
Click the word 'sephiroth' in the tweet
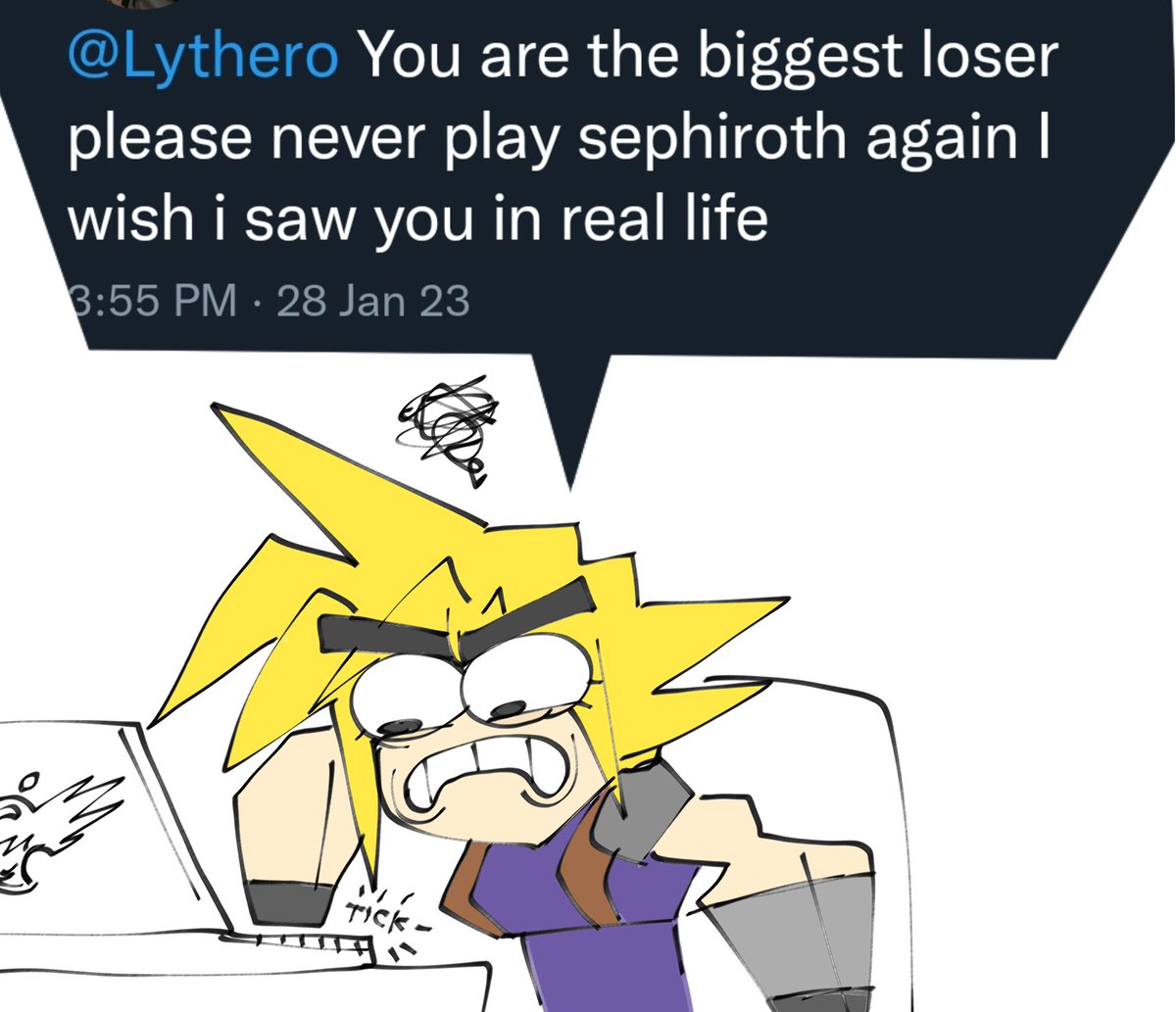tap(711, 139)
